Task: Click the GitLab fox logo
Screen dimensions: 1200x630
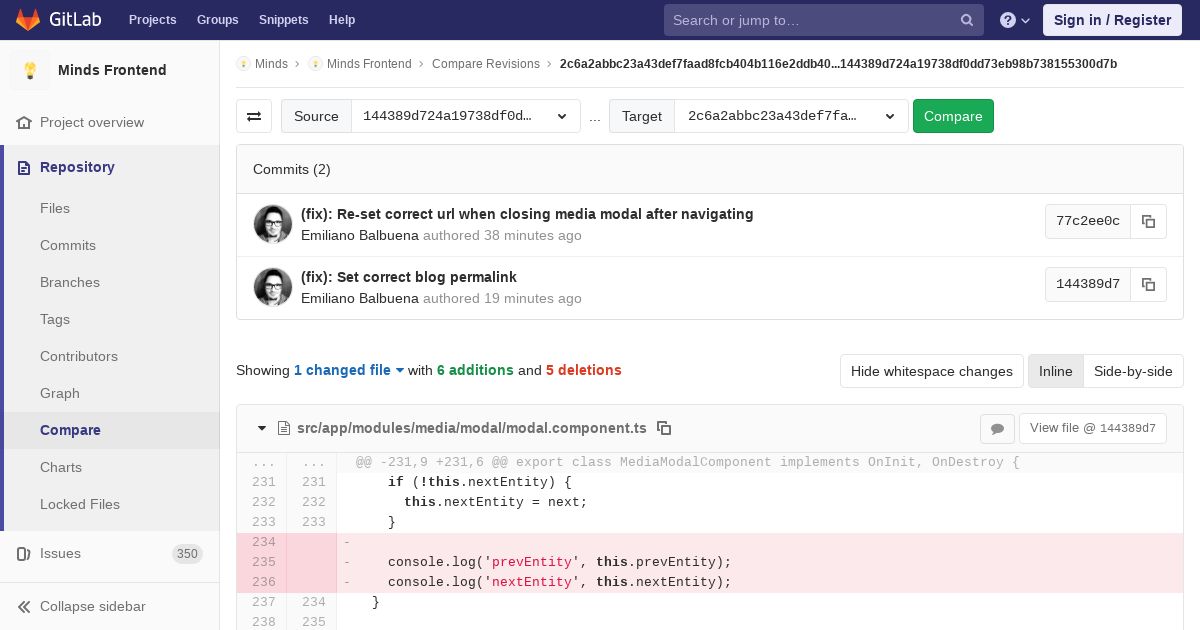Action: pyautogui.click(x=28, y=20)
